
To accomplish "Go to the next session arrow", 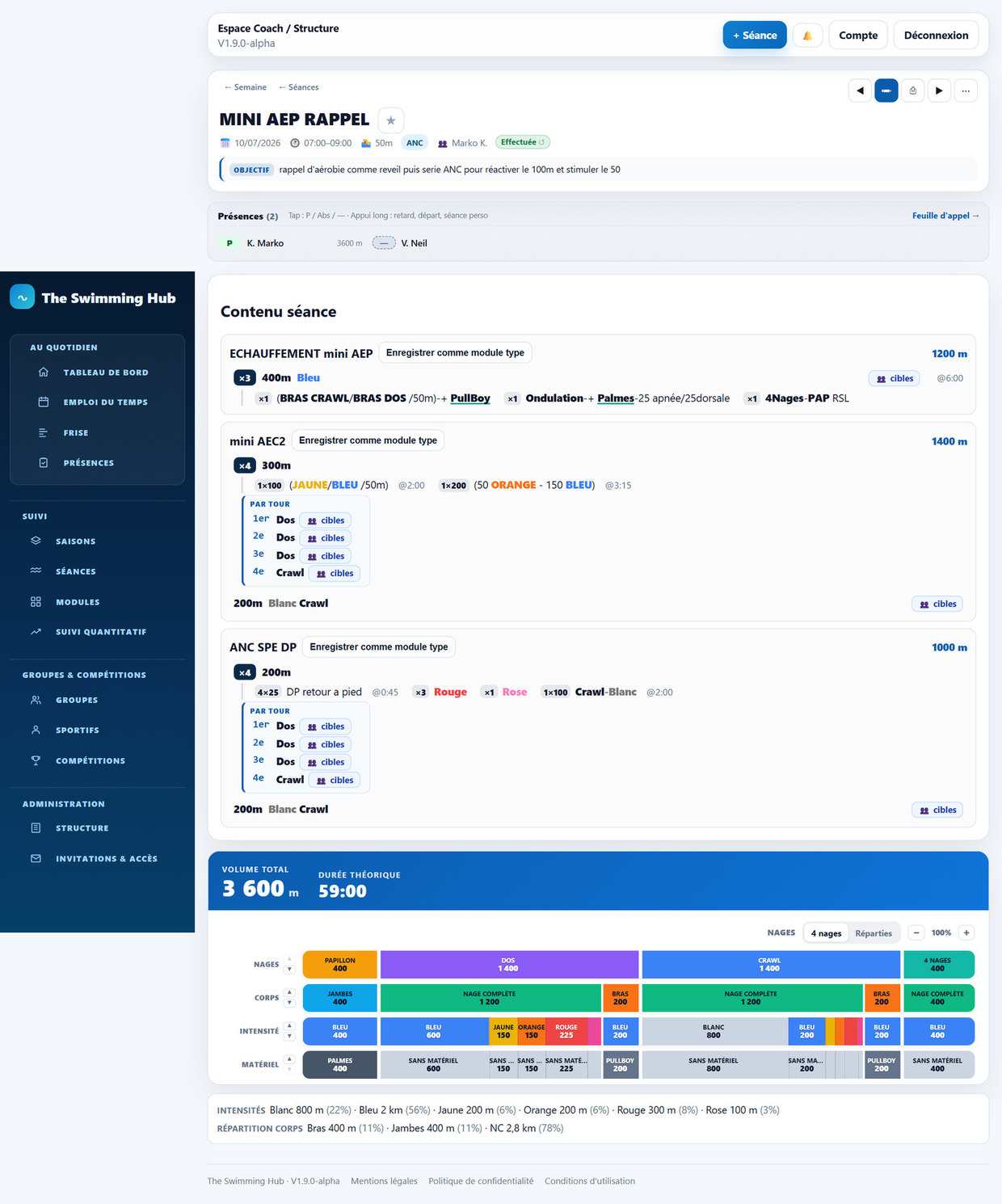I will pyautogui.click(x=939, y=91).
